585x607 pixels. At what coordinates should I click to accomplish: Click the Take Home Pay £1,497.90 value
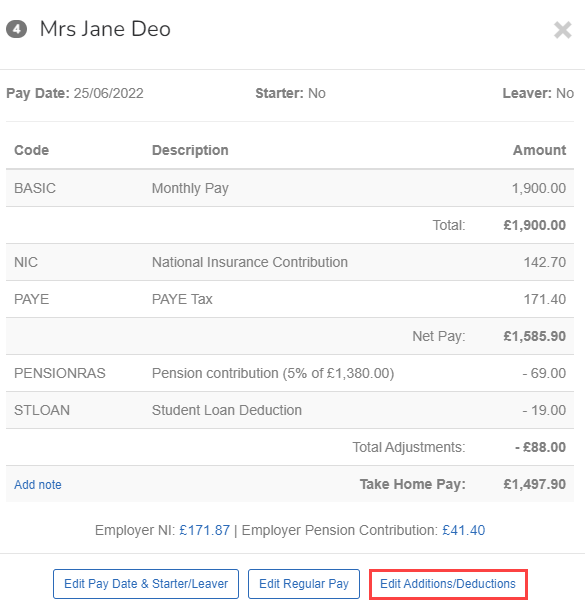[x=535, y=484]
